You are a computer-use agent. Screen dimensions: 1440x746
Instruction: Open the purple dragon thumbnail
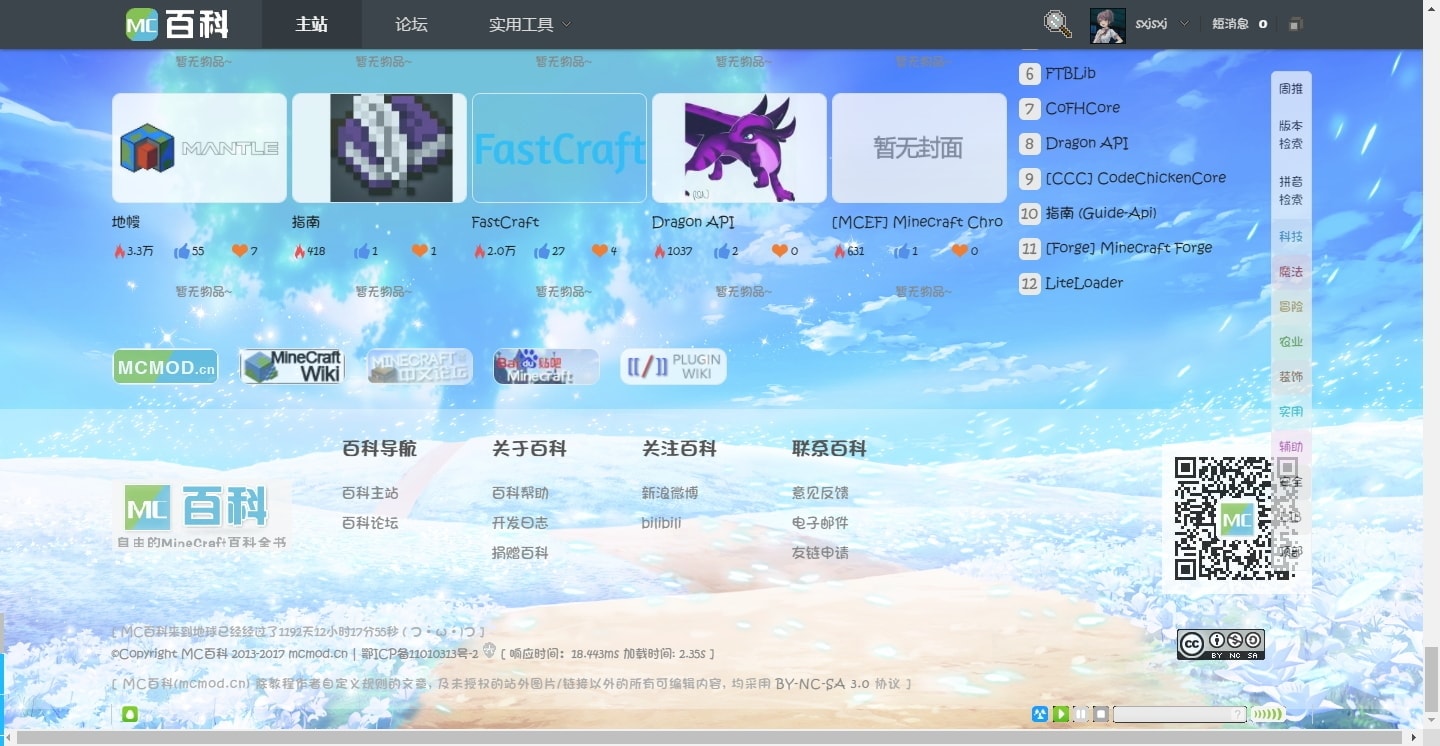coord(739,148)
